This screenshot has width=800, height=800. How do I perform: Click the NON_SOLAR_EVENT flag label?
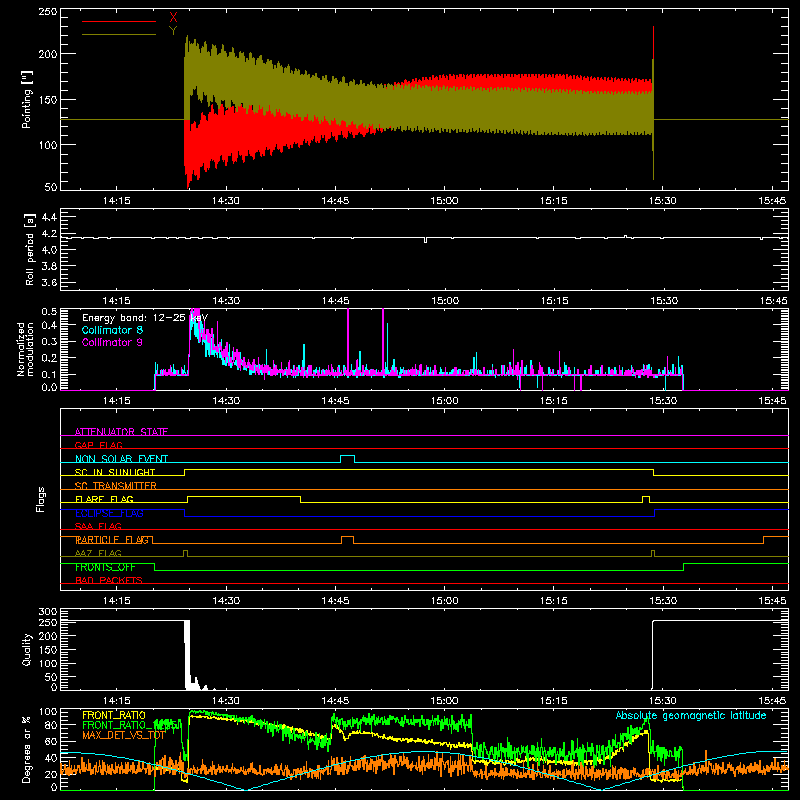click(121, 459)
